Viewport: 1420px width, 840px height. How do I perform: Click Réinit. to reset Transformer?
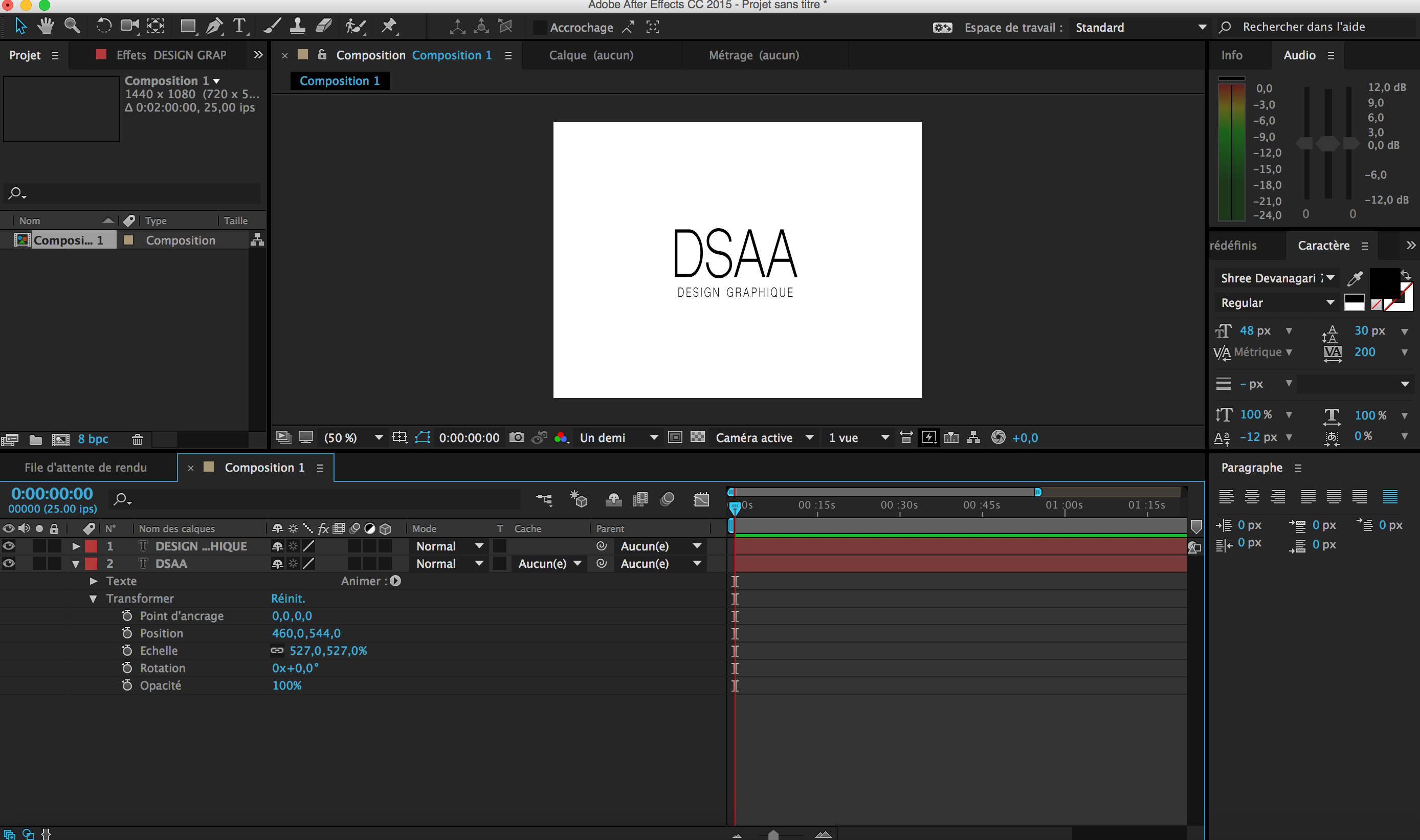point(287,599)
